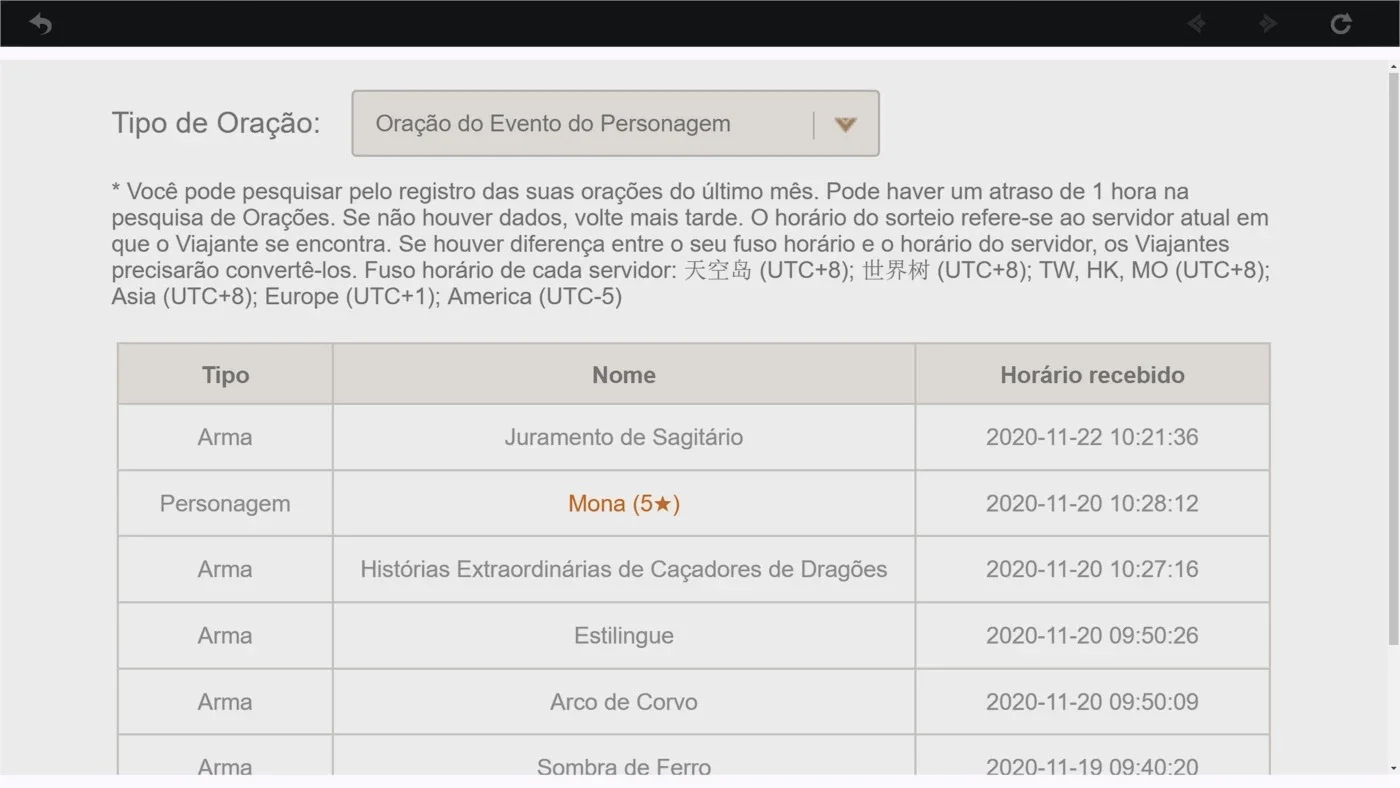Click Arma cell in Arco de Corvo row
The image size is (1400, 788).
[x=225, y=701]
